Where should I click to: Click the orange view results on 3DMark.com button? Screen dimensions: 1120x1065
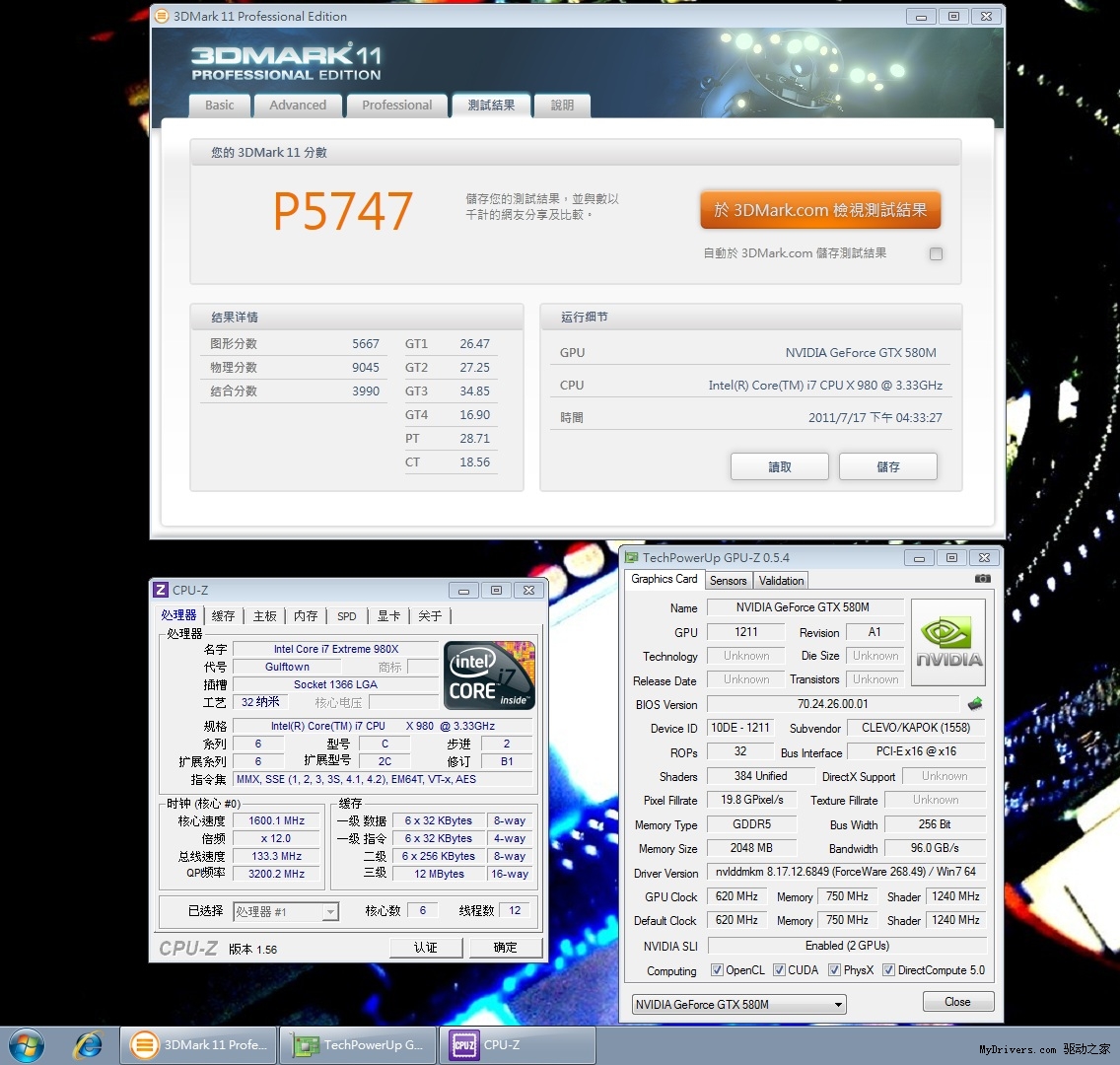tap(820, 210)
